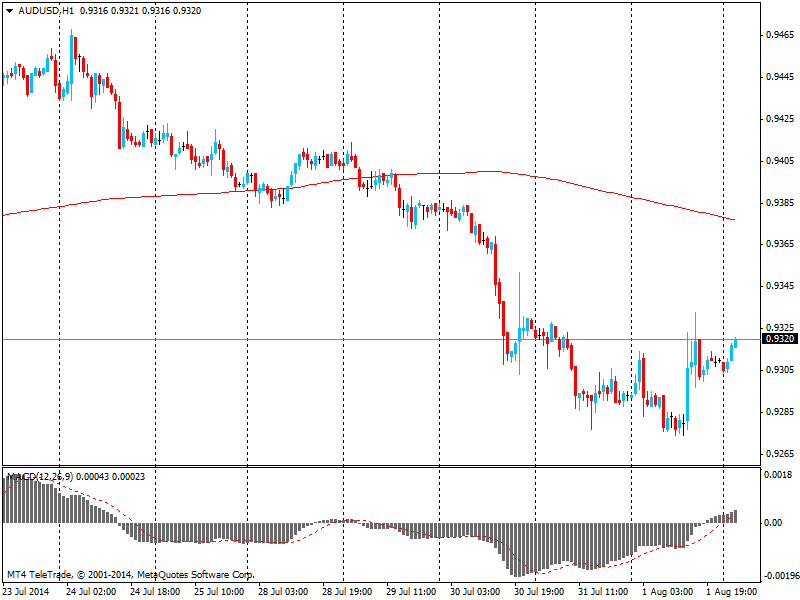Select the current price label 0.9320

coord(780,339)
